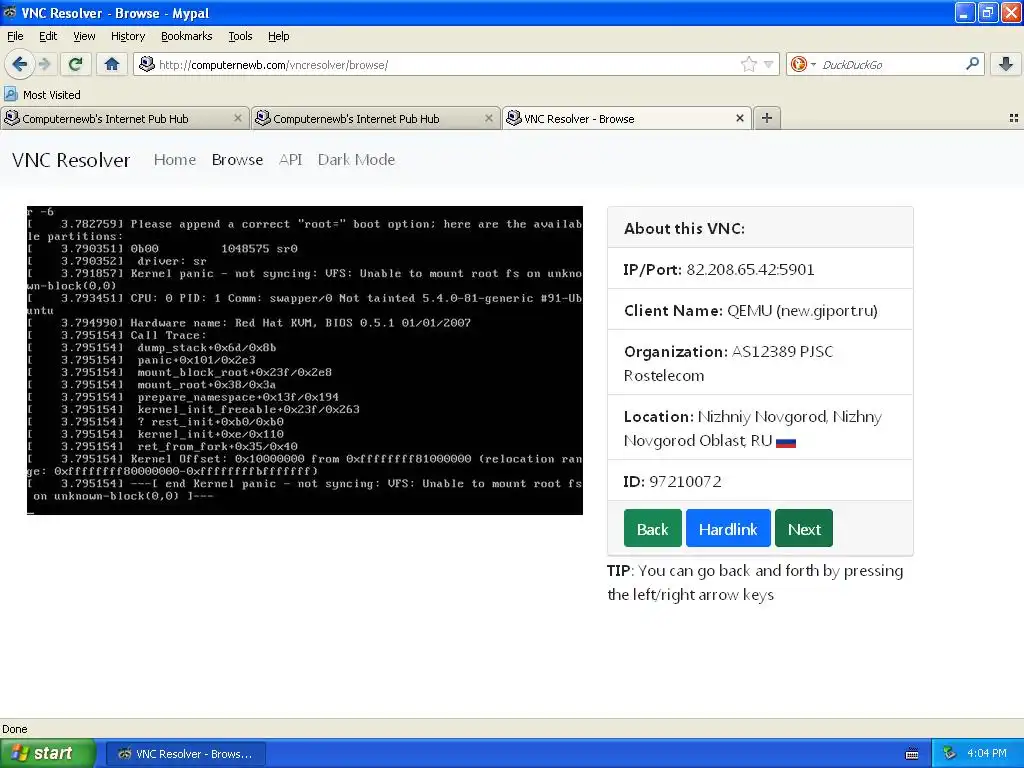Bookmark this page with the star icon
Viewport: 1024px width, 768px height.
(748, 64)
